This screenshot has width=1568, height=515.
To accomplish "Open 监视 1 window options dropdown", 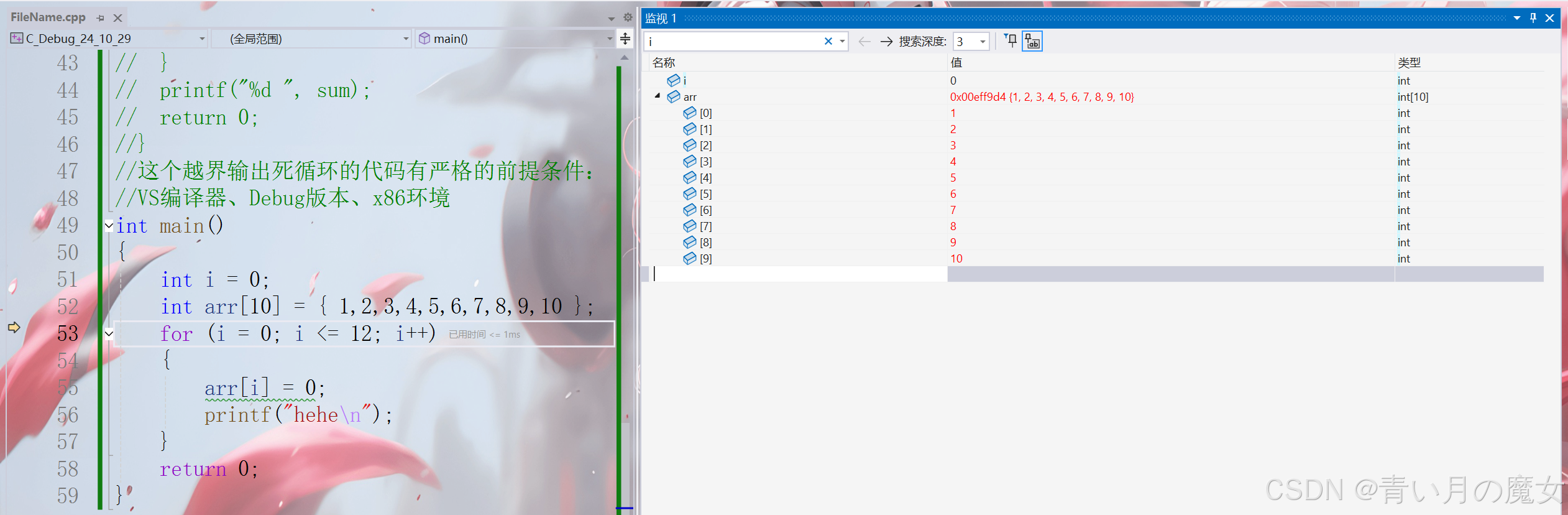I will pos(1517,18).
